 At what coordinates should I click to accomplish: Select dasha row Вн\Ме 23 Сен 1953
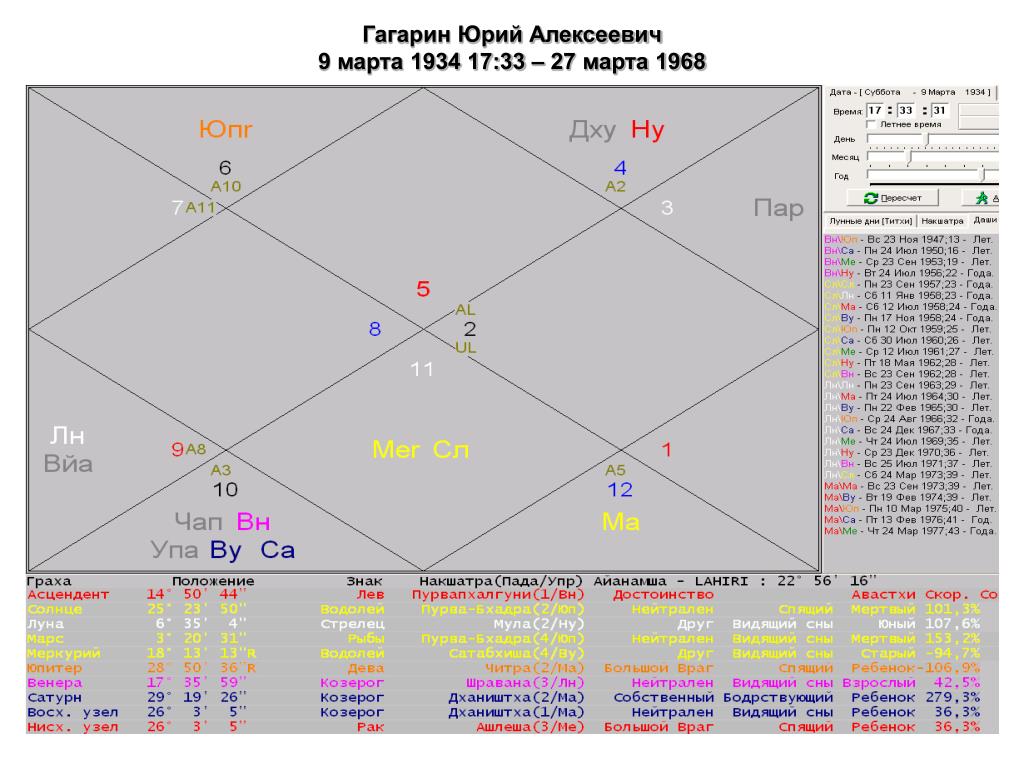click(909, 262)
